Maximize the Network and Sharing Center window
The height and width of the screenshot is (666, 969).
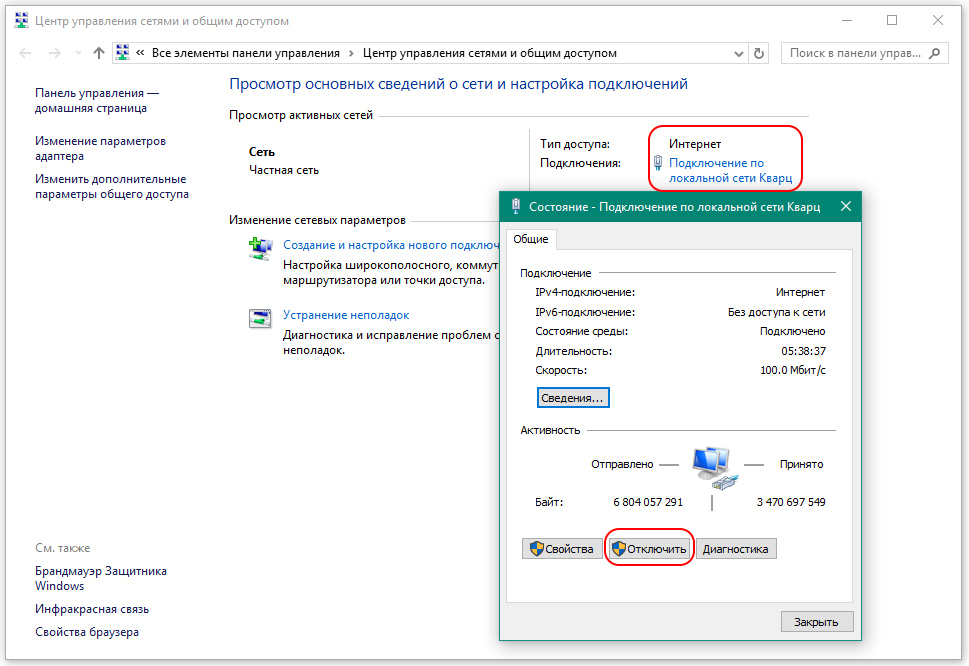[x=892, y=20]
